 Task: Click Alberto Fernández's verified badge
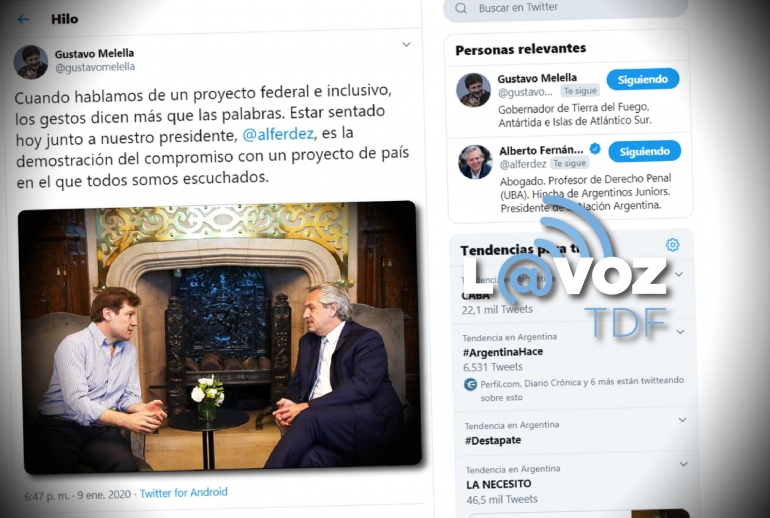(x=595, y=149)
